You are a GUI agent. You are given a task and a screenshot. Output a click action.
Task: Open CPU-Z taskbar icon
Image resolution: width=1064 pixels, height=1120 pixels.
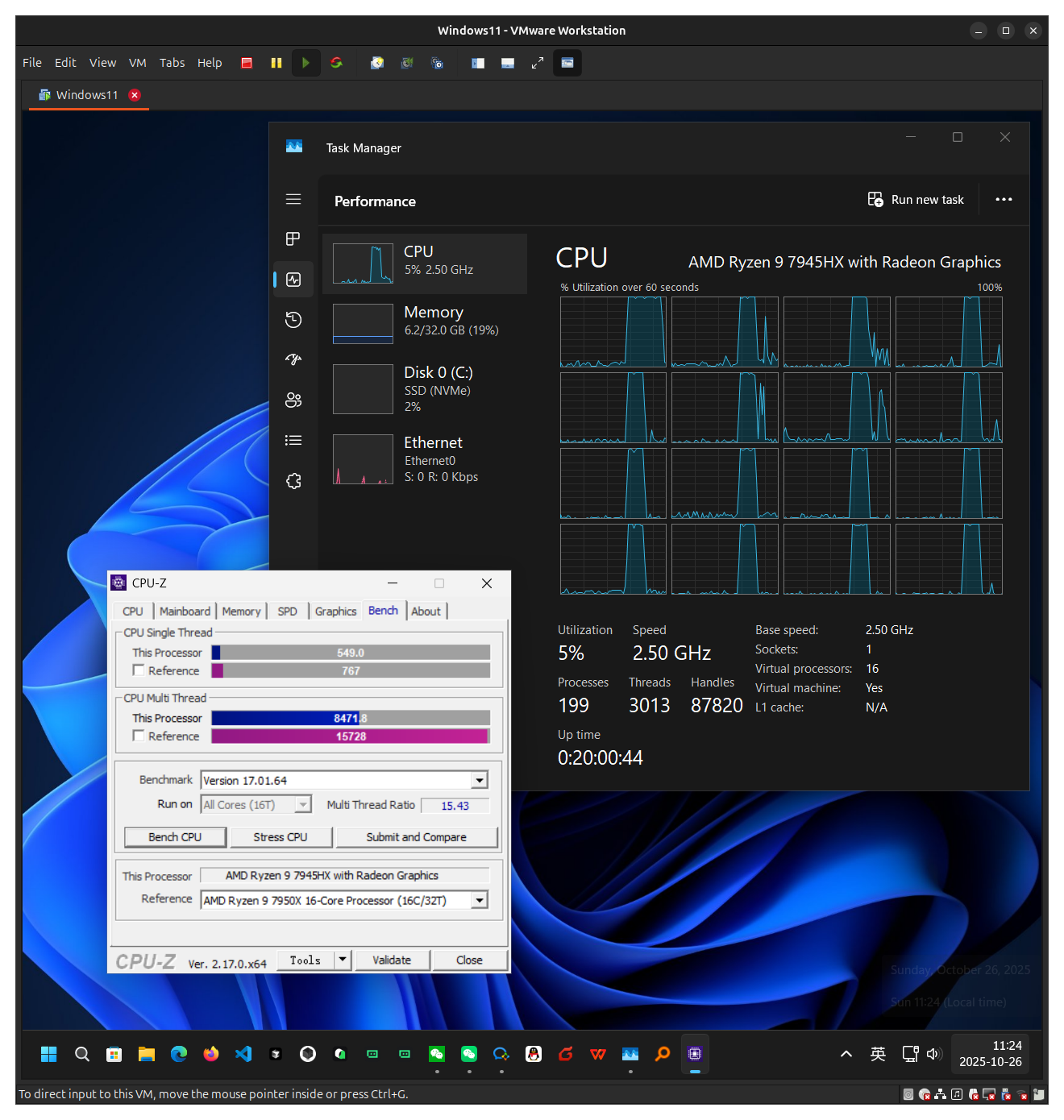point(695,1054)
